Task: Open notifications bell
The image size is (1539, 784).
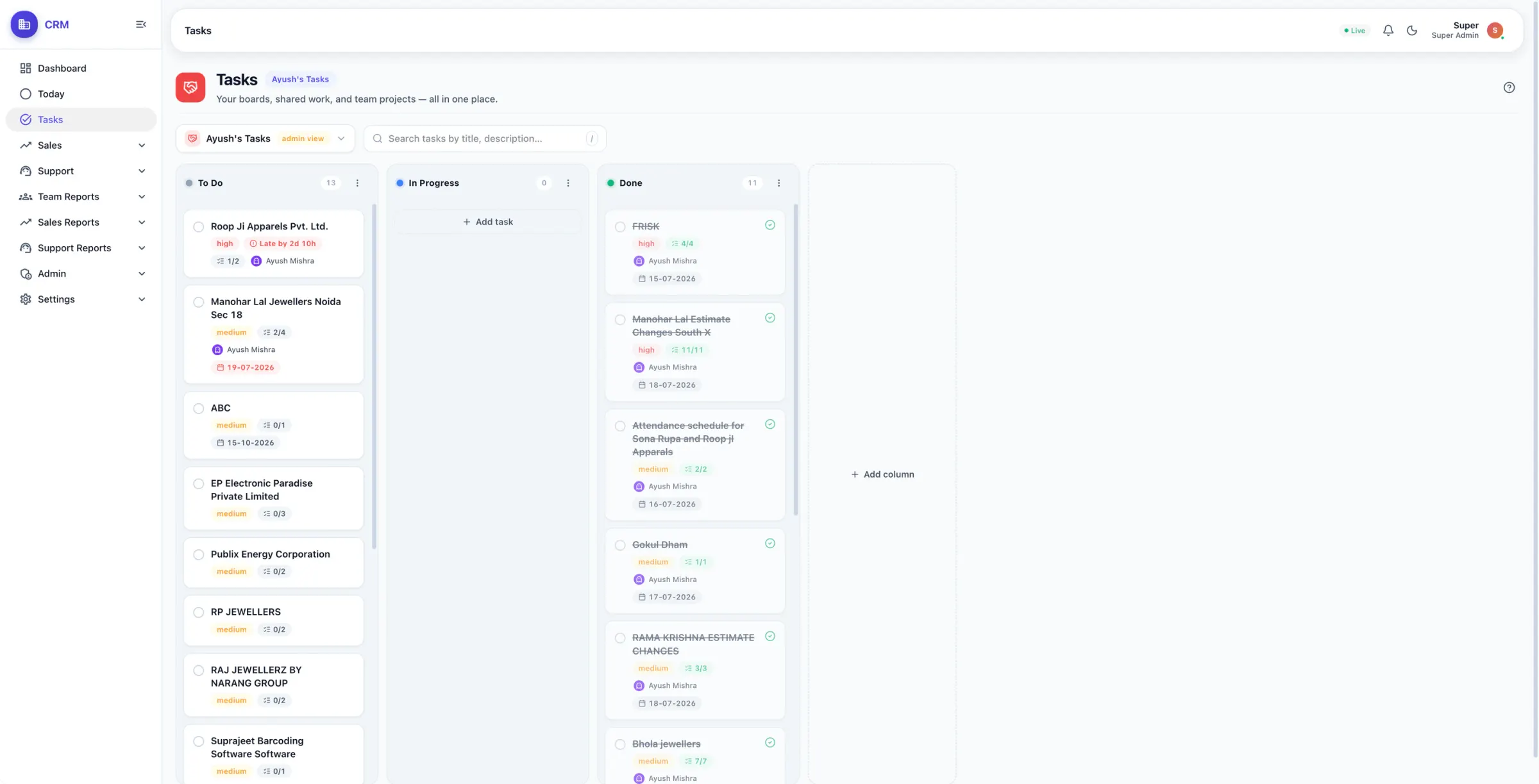Action: 1388,30
